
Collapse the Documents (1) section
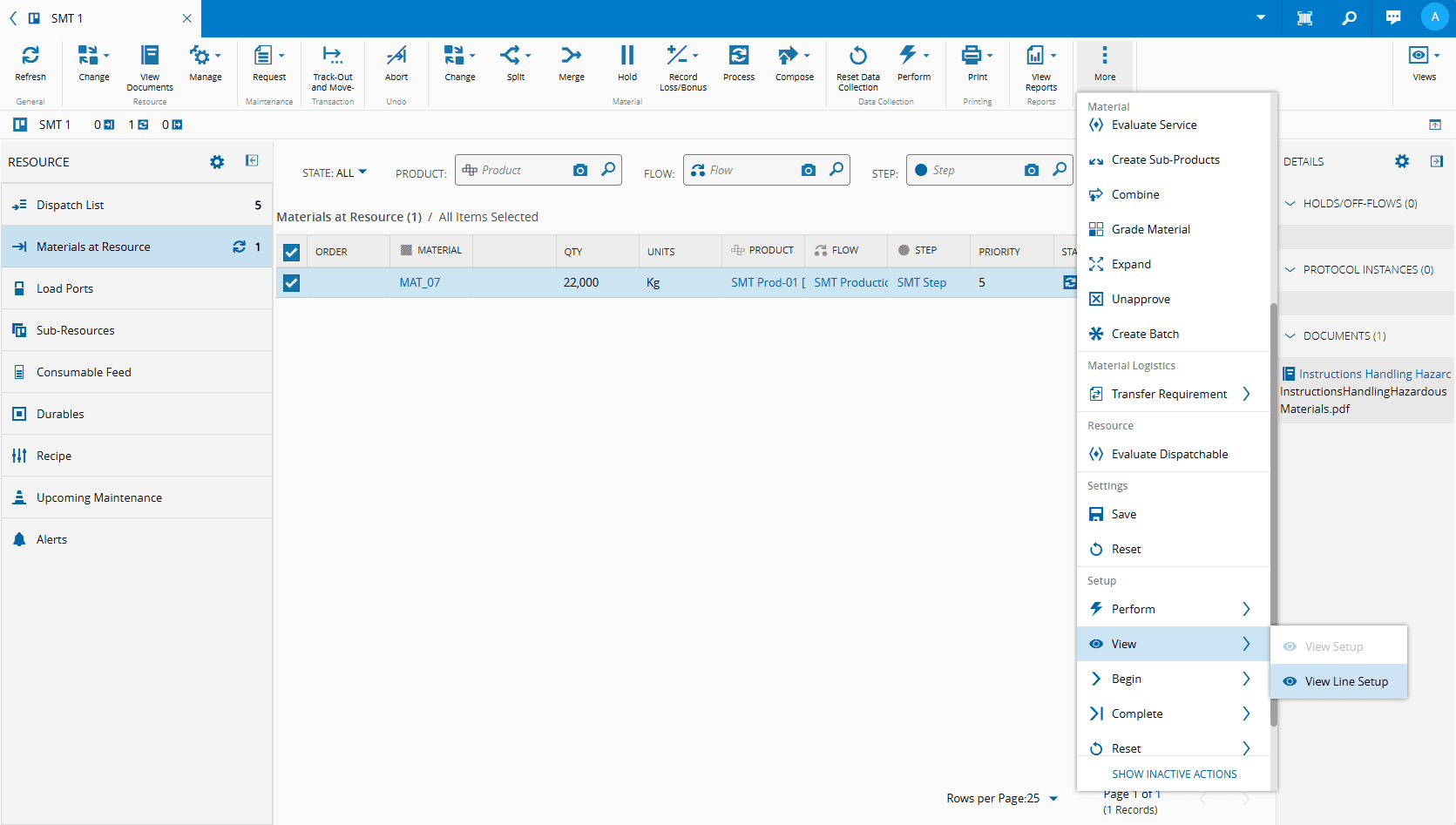(1290, 336)
